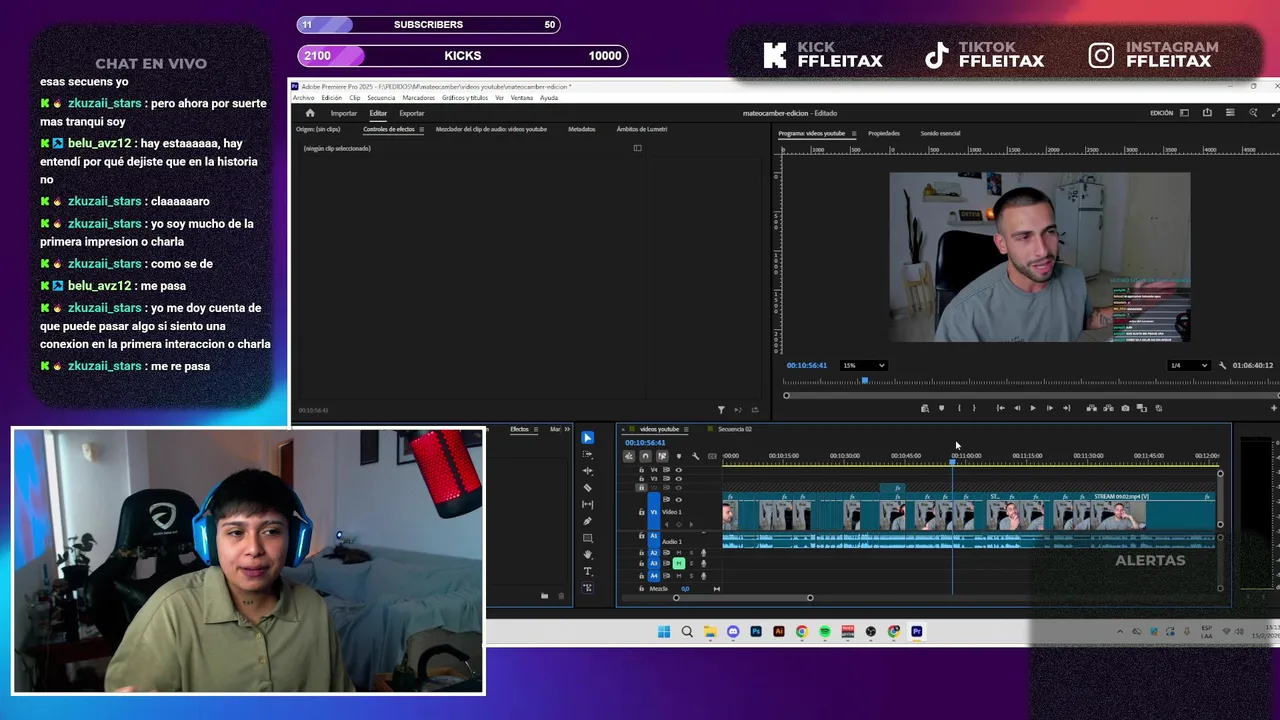Open the 1/4 playback resolution dropdown

(x=1189, y=366)
